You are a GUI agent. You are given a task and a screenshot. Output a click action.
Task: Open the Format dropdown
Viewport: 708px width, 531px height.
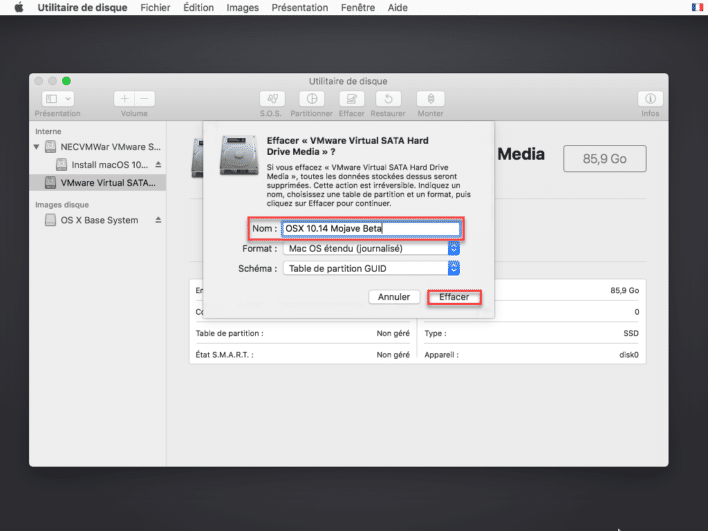[371, 248]
